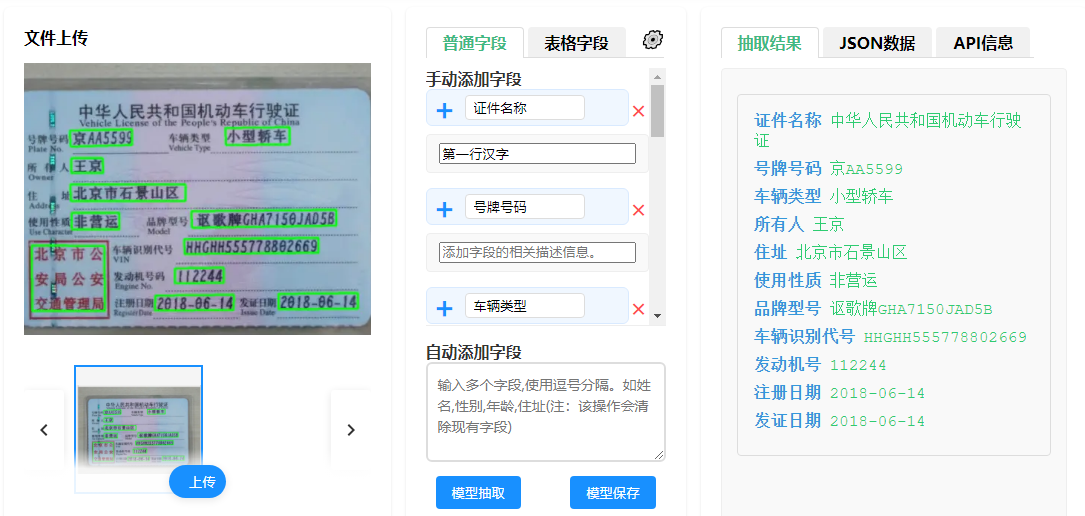Image resolution: width=1085 pixels, height=516 pixels.
Task: Click the 上传 upload button
Action: (x=198, y=482)
